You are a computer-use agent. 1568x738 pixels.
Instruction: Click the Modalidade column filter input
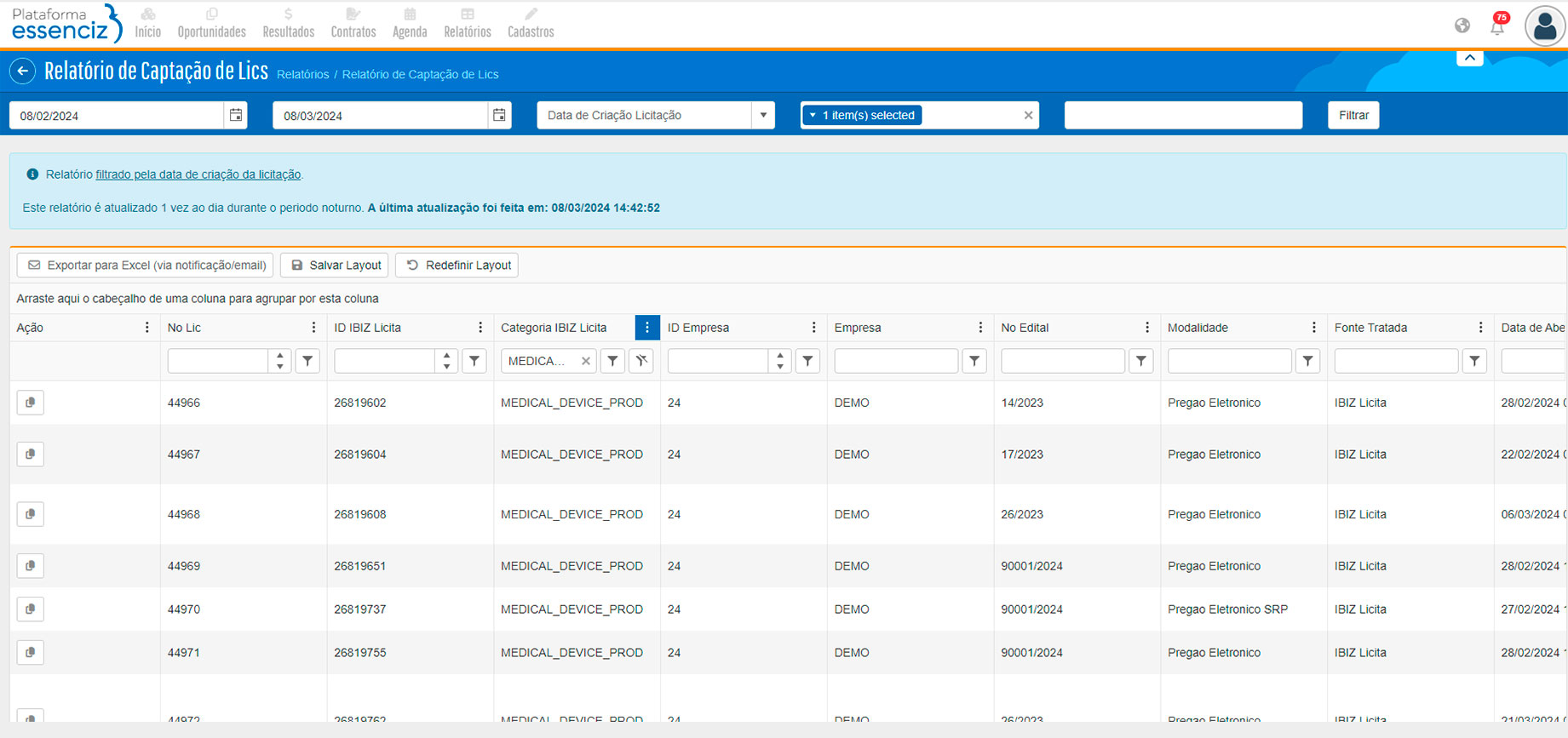point(1230,361)
